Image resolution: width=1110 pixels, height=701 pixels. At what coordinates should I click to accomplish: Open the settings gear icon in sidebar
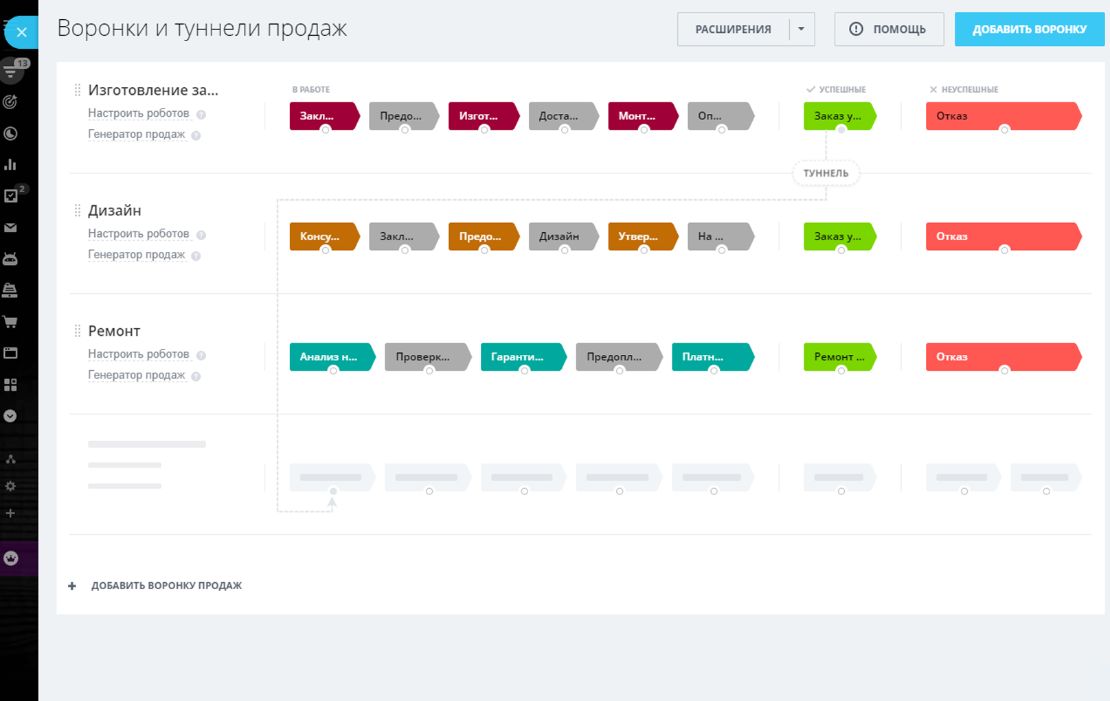[x=10, y=486]
